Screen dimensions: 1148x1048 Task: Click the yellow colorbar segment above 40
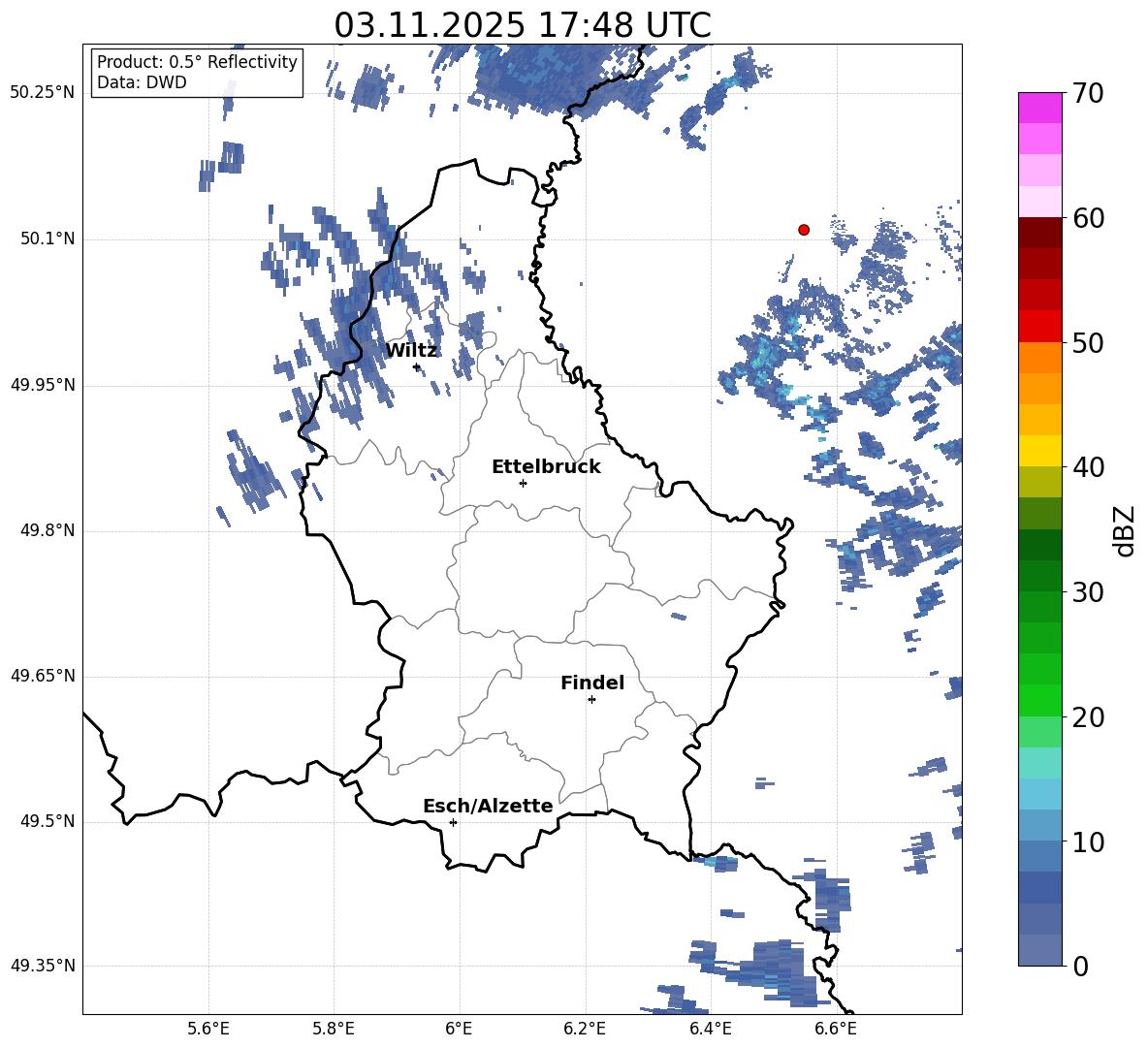point(1040,451)
